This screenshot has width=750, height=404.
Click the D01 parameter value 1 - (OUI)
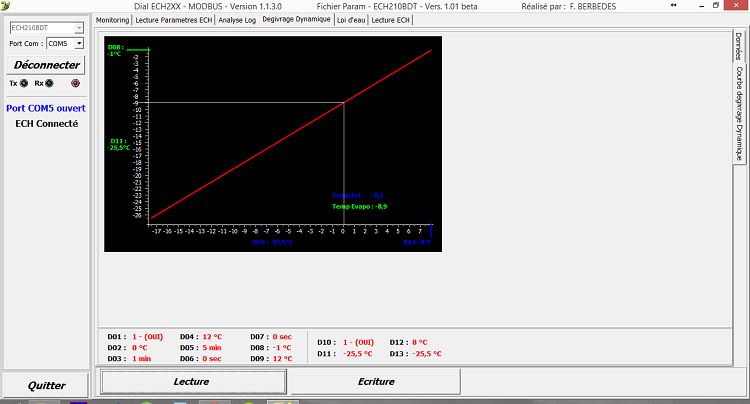point(149,338)
